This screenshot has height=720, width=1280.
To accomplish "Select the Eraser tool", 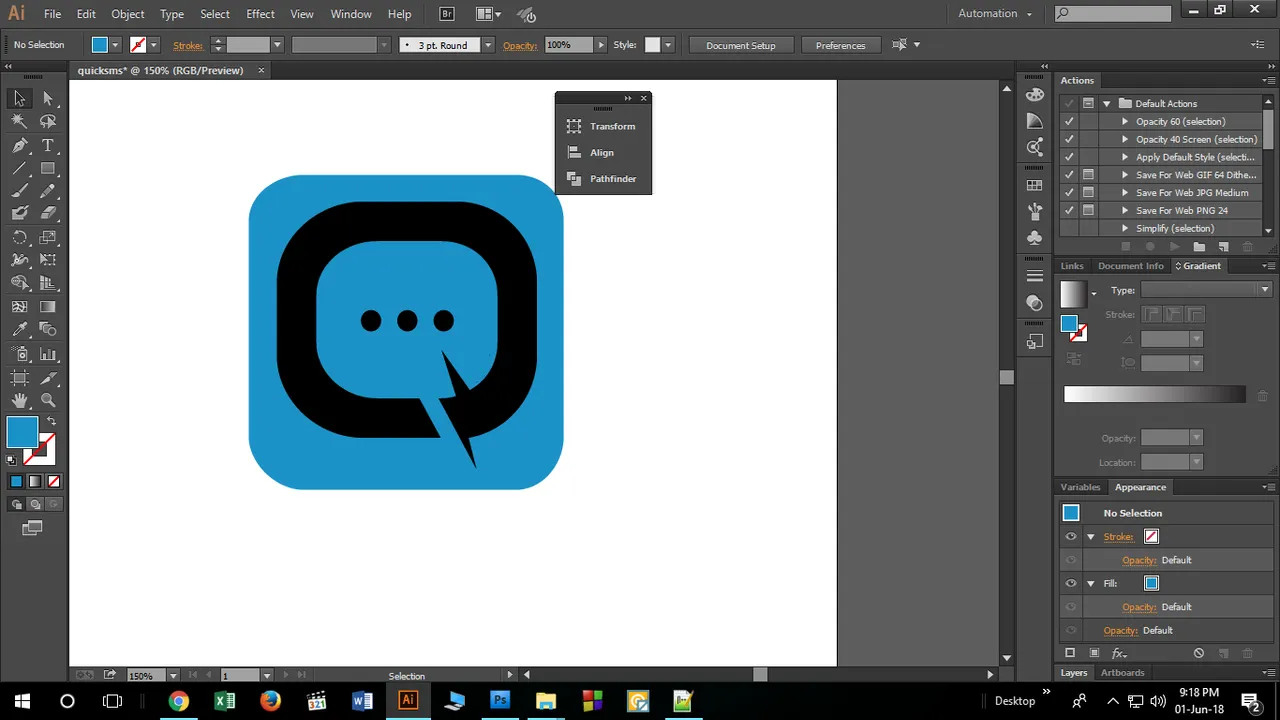I will click(x=48, y=213).
